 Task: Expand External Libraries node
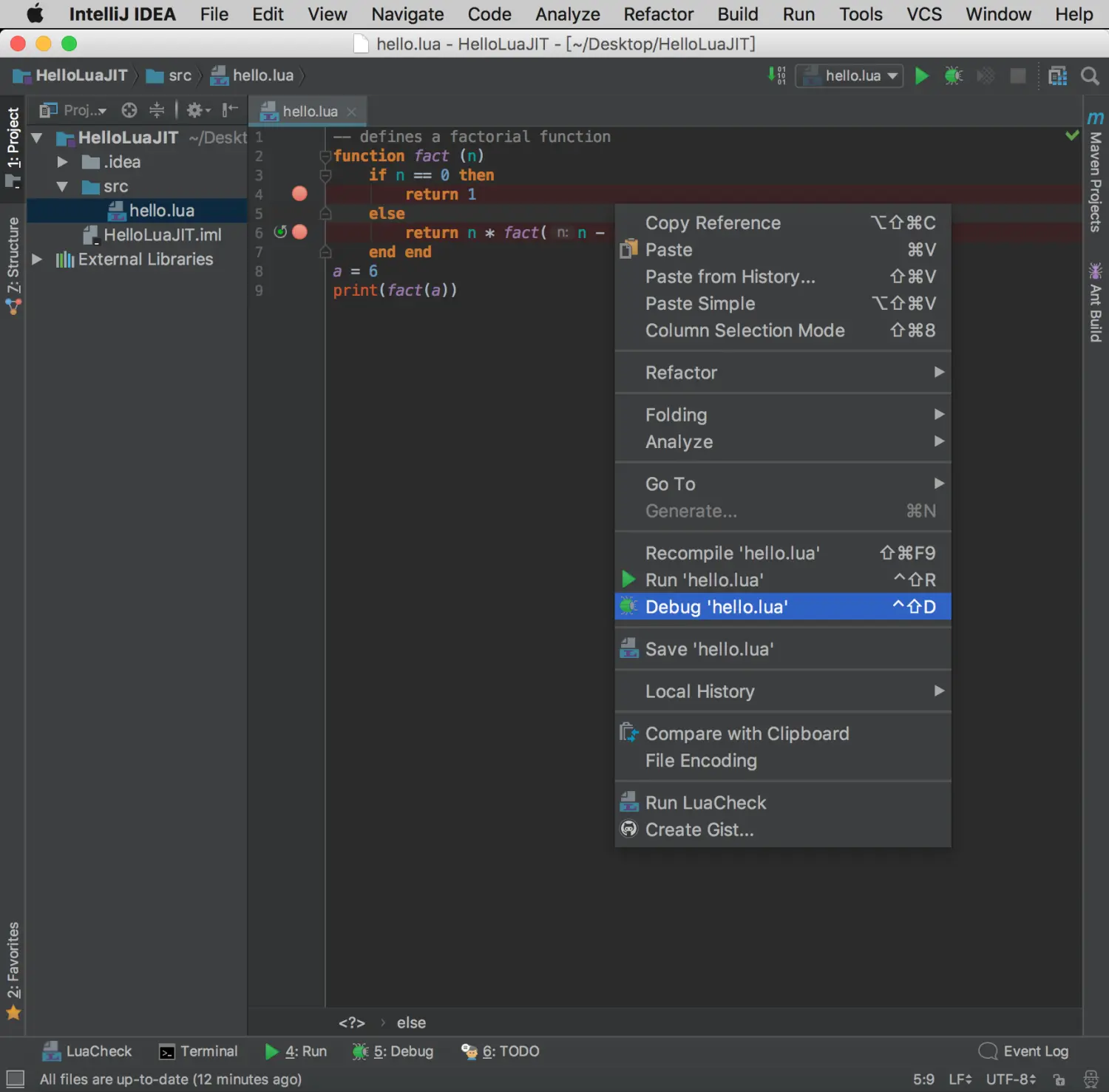coord(37,260)
